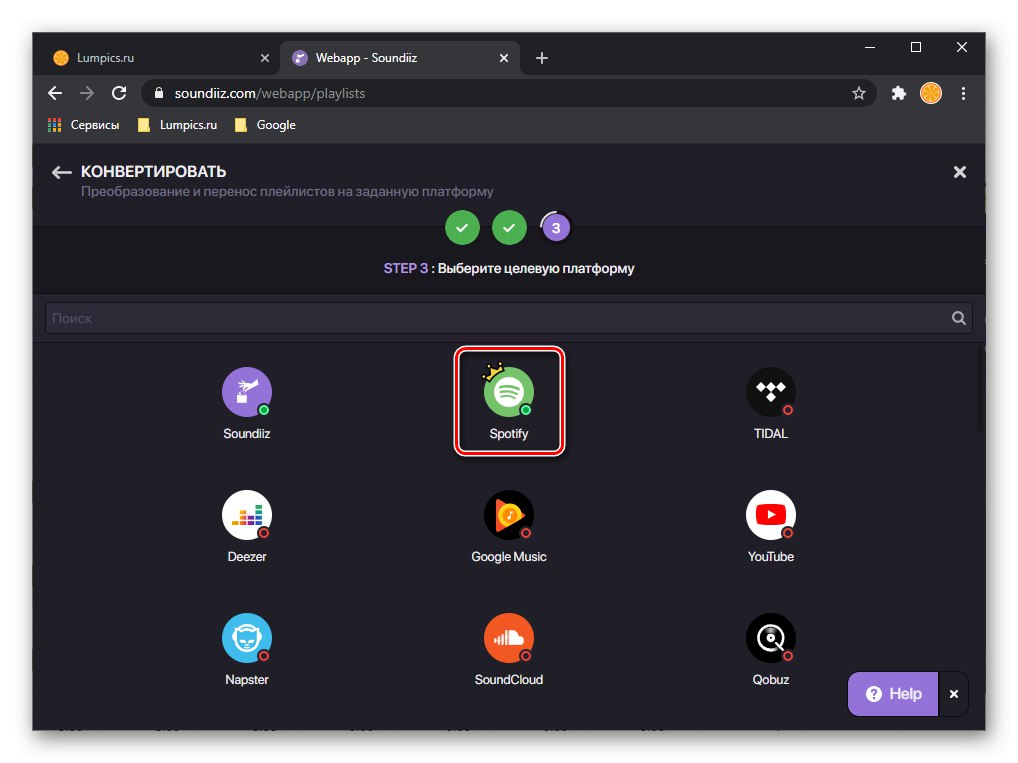Click the Spotify label text
The height and width of the screenshot is (763, 1018).
509,434
